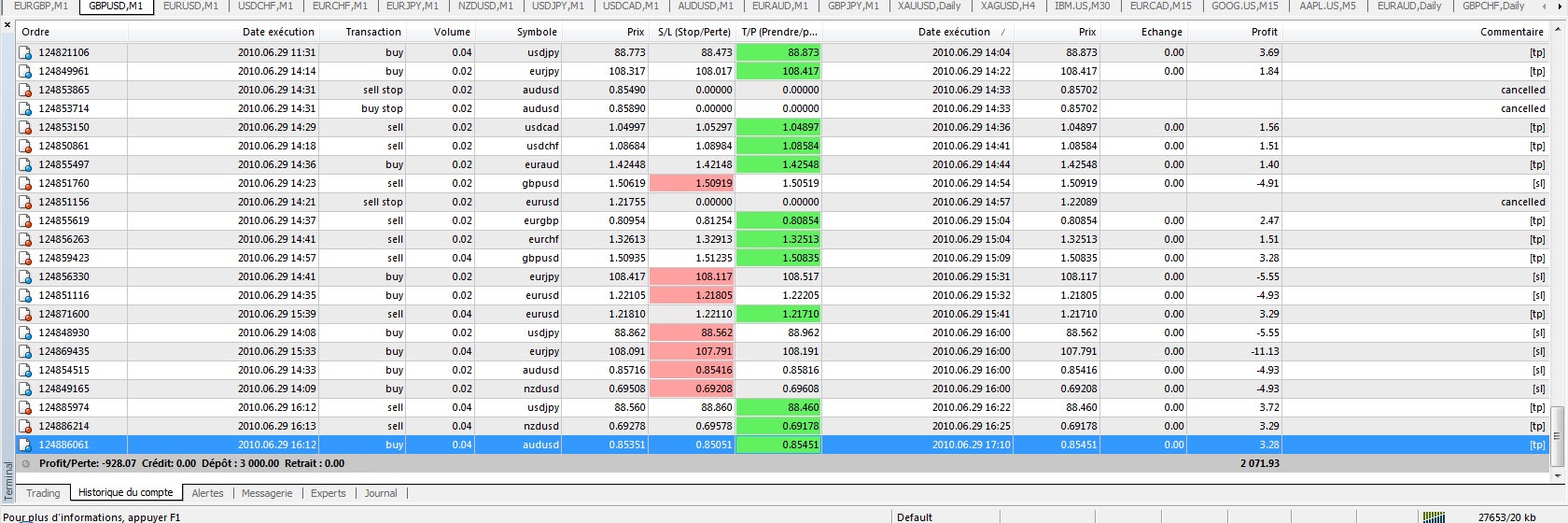Switch to the Trading tab in Terminal
Viewport: 1568px width, 523px height.
coord(43,493)
